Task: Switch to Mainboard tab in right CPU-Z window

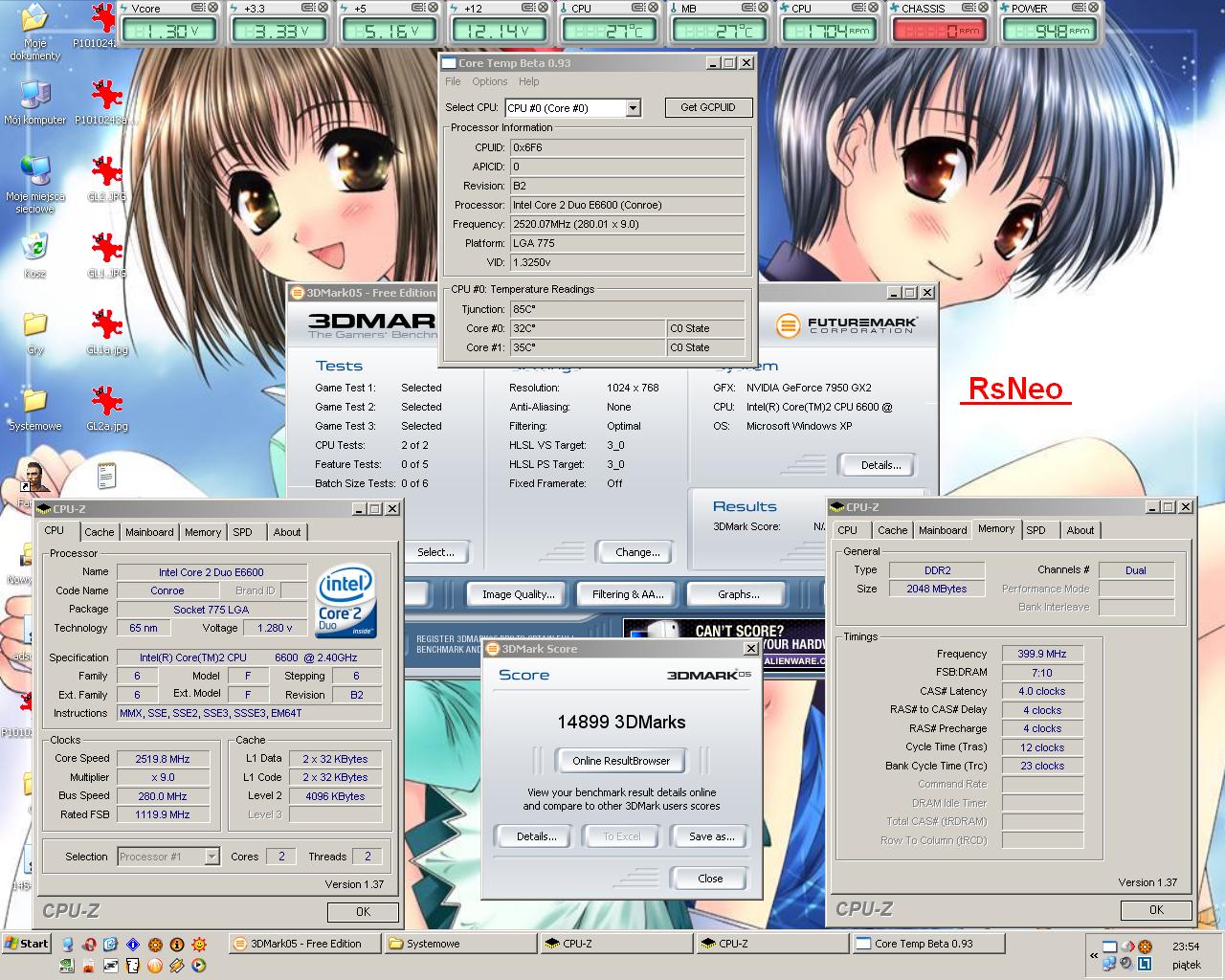Action: pos(943,530)
